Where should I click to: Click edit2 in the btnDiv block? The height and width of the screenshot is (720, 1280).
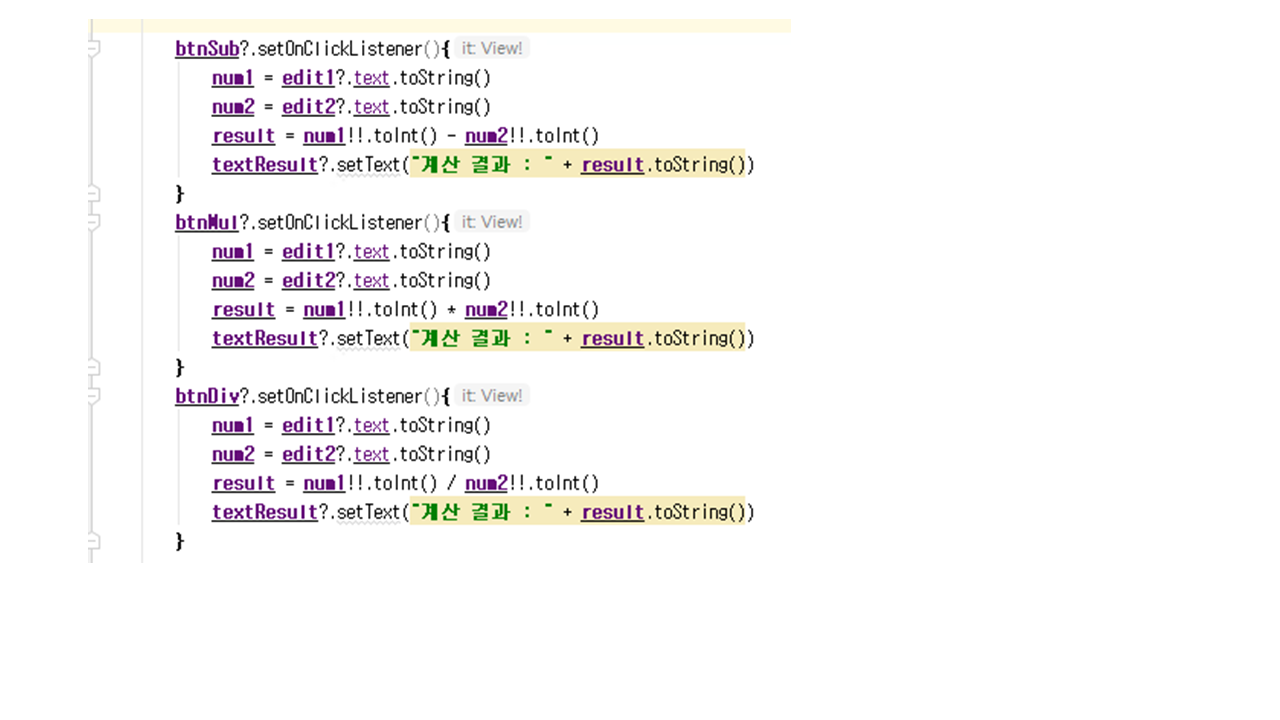click(307, 455)
